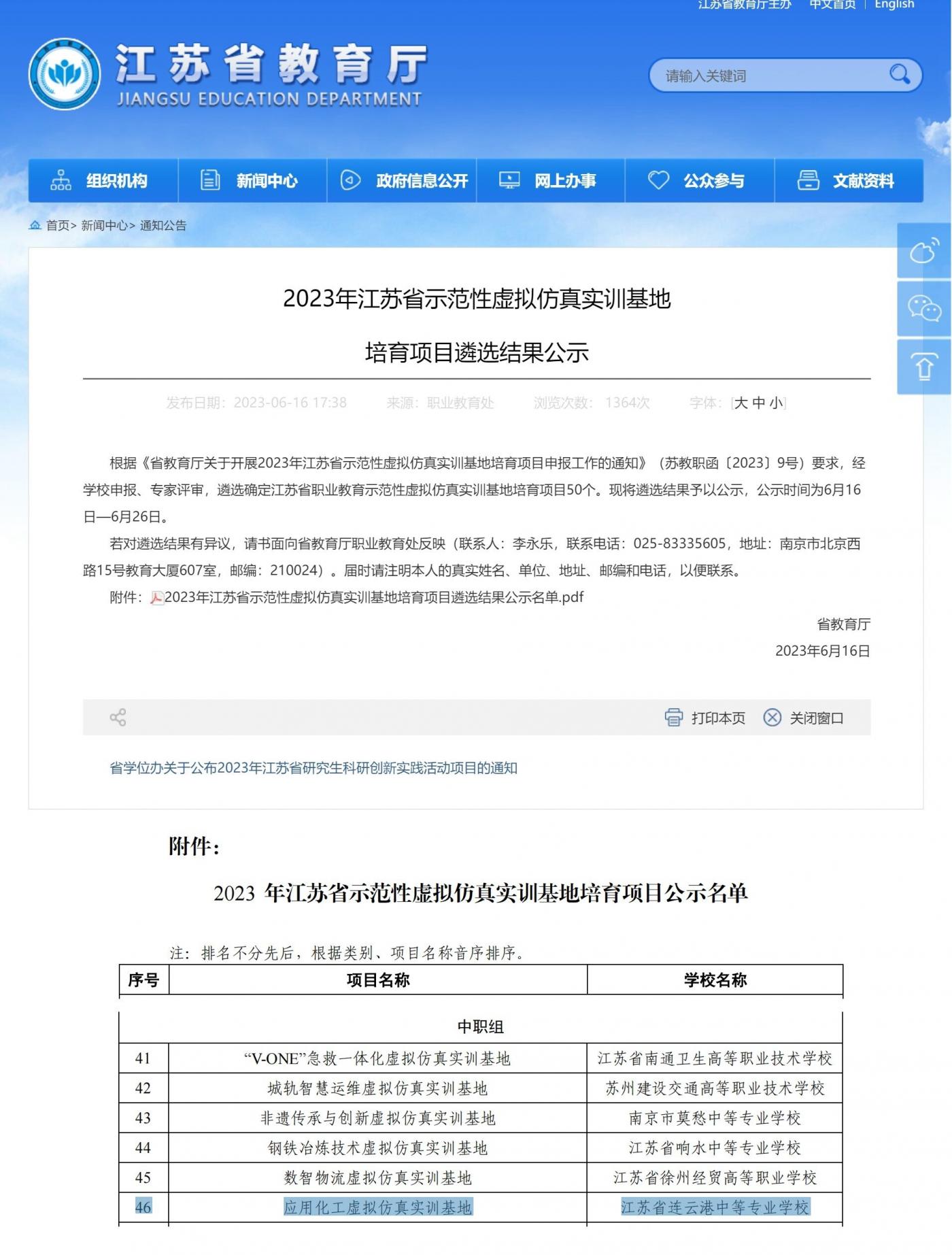The image size is (952, 1255).
Task: Focus the 请输入关键词 search field
Action: point(785,76)
